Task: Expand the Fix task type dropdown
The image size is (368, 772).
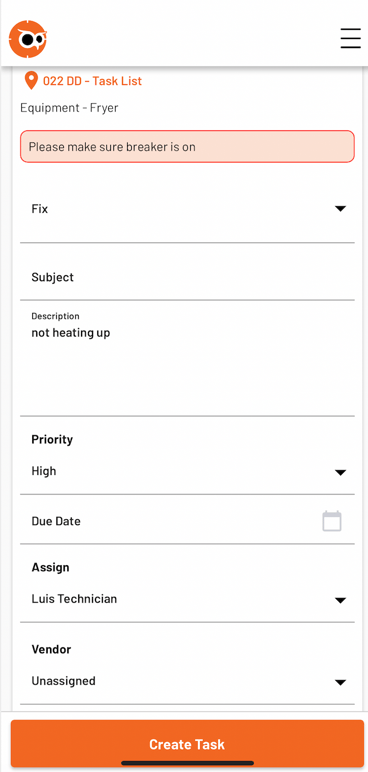Action: tap(187, 209)
